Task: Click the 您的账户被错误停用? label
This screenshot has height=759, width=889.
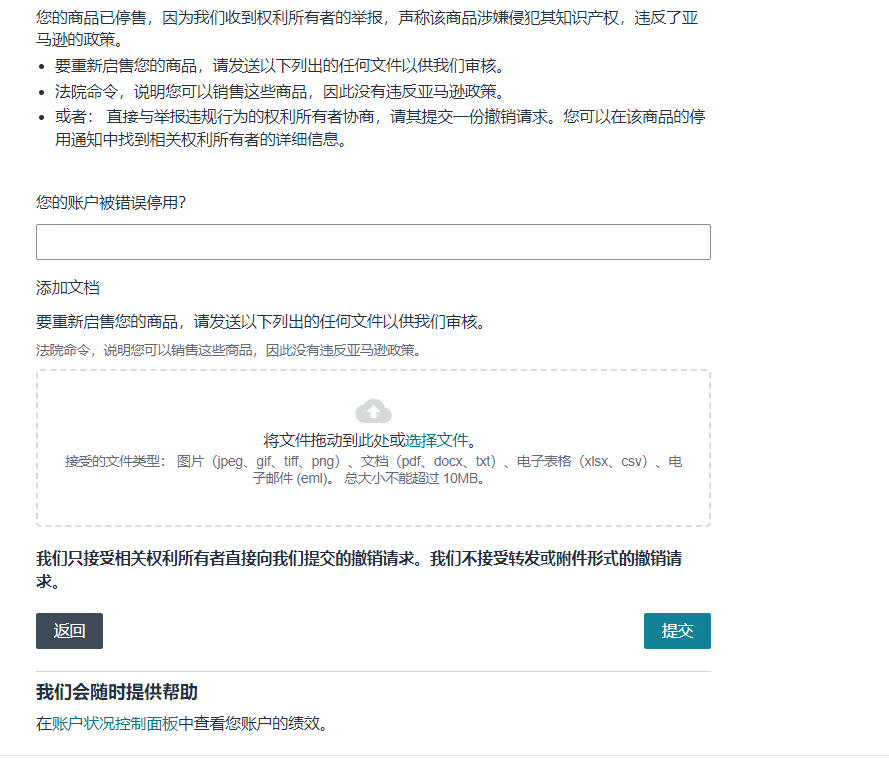Action: click(x=111, y=203)
